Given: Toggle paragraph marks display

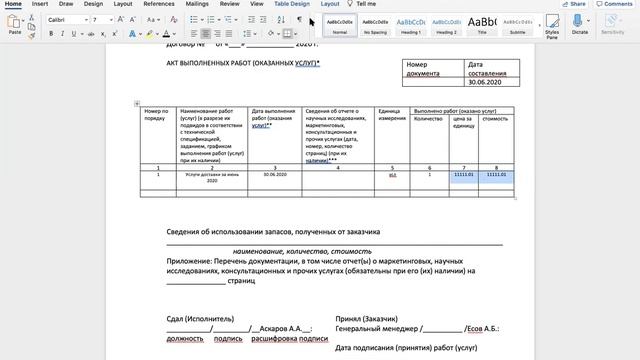Looking at the screenshot, I should pos(299,20).
